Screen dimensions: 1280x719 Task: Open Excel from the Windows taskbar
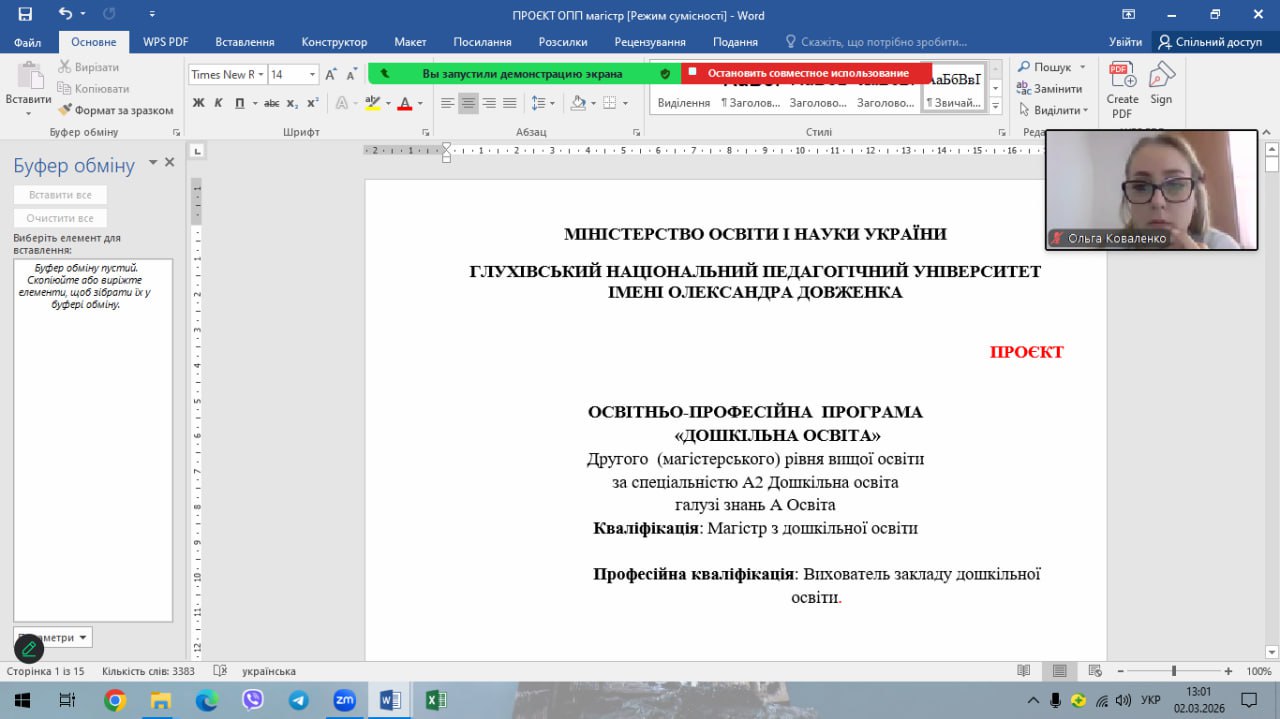point(436,700)
